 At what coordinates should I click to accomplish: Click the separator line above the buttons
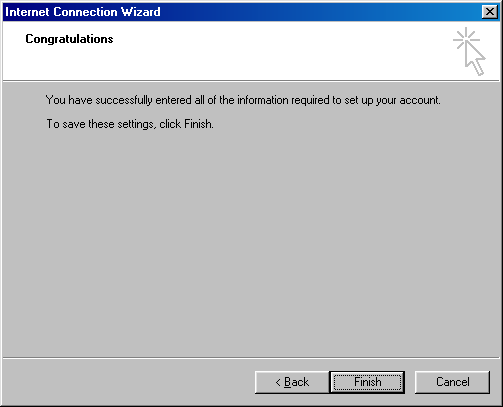click(x=251, y=358)
